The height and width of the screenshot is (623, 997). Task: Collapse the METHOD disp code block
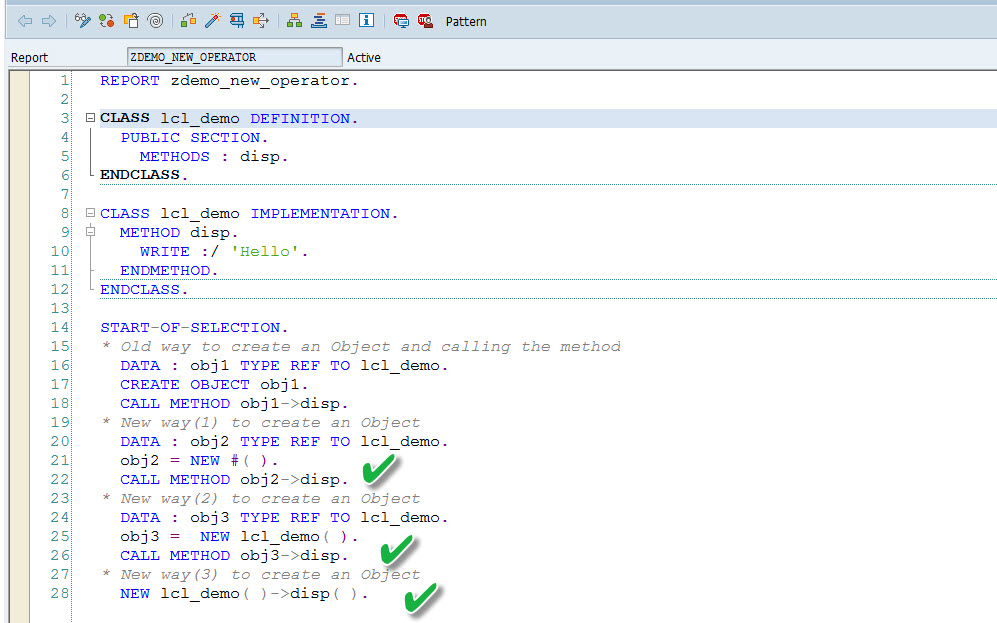click(x=90, y=232)
